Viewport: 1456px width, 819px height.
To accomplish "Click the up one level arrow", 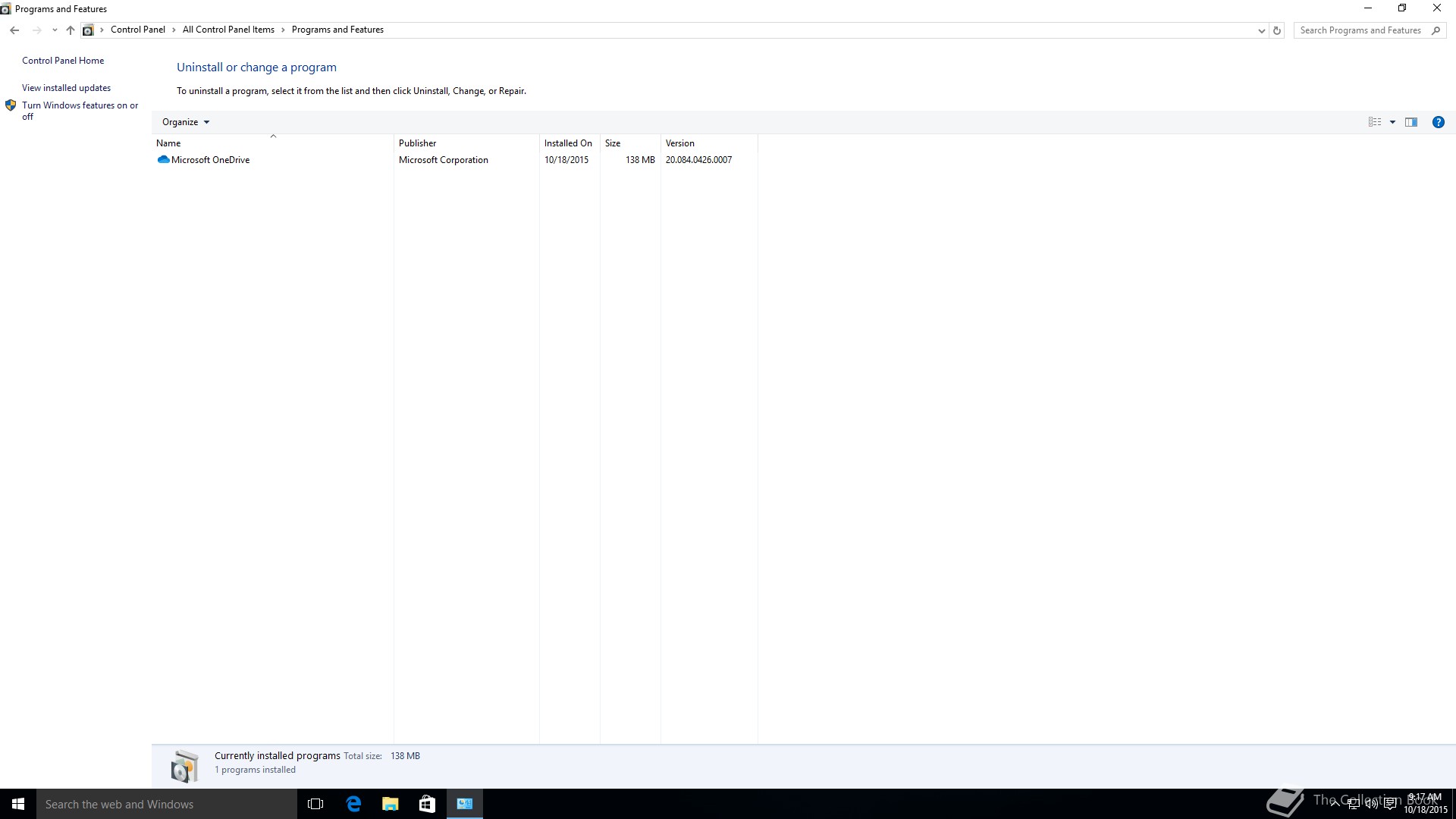I will (x=70, y=30).
